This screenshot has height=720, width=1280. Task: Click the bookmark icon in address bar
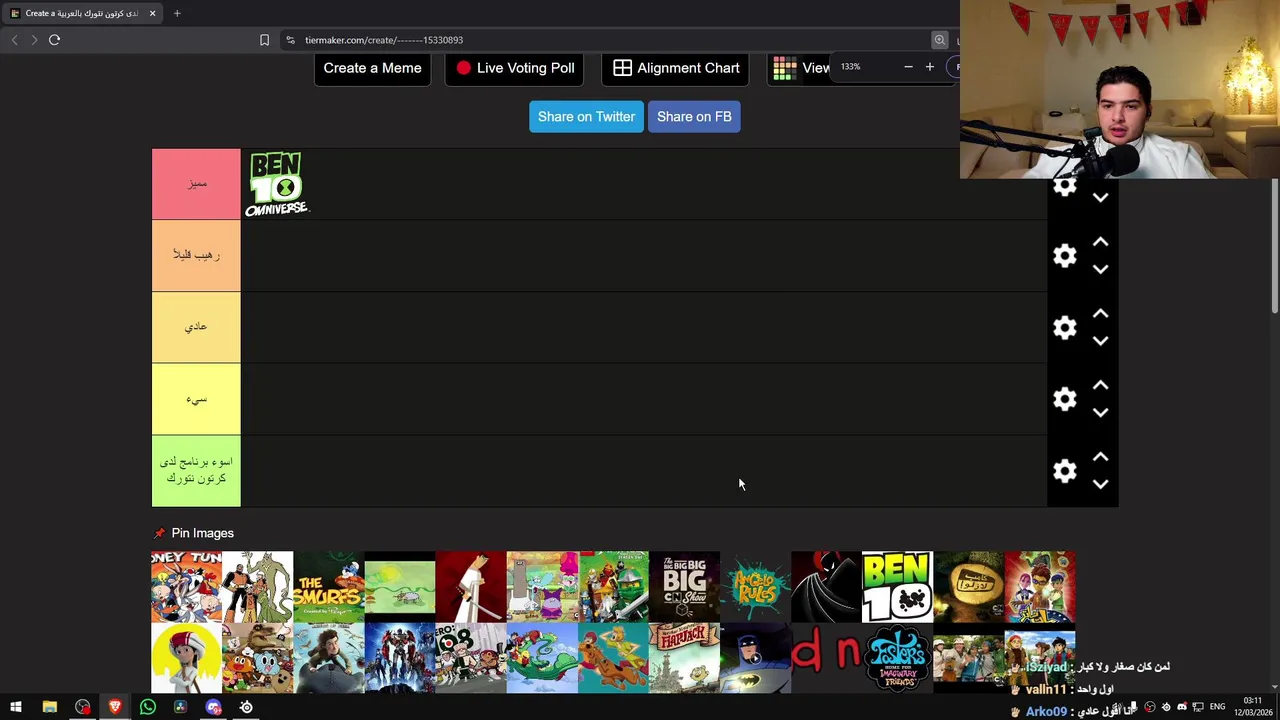(x=264, y=40)
